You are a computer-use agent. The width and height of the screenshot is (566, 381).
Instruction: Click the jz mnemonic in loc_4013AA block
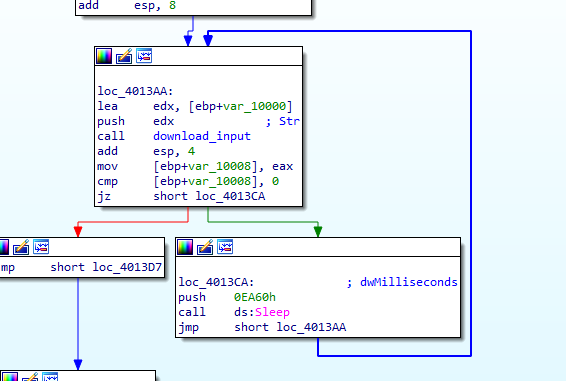[104, 196]
